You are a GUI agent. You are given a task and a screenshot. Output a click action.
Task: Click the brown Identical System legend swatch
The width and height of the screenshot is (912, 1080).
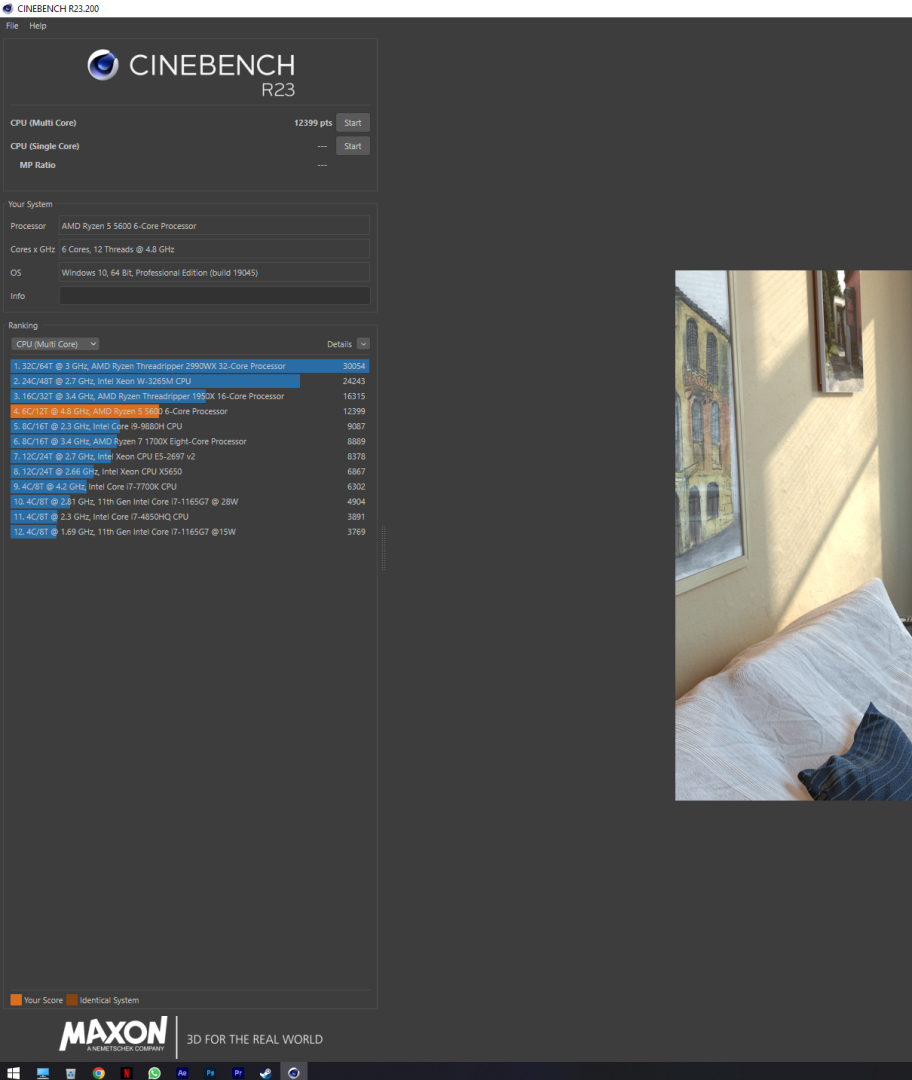[72, 999]
